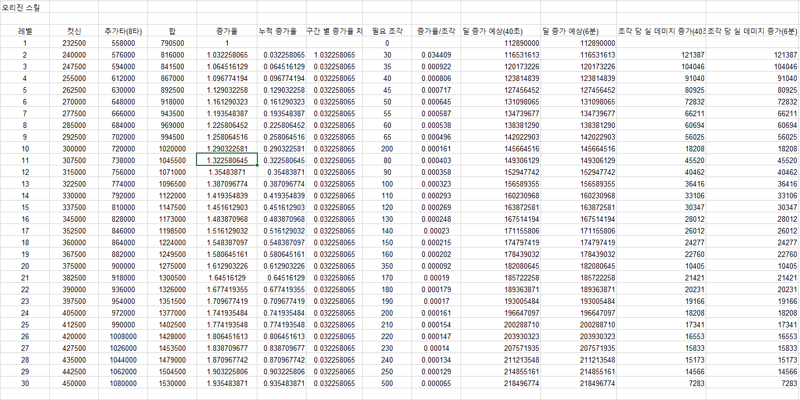The width and height of the screenshot is (800, 400).
Task: Select cell with value 232500
Action: pos(74,43)
